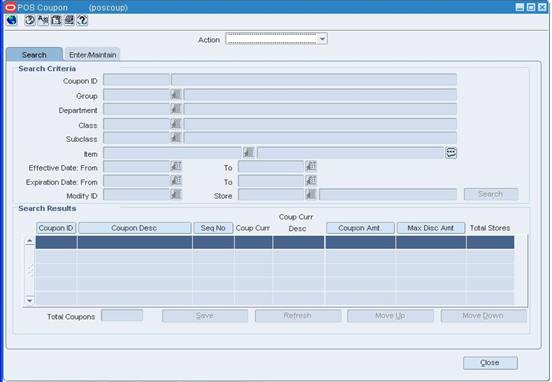The height and width of the screenshot is (382, 552).
Task: Open Effective Date To calendar icon
Action: pyautogui.click(x=310, y=166)
